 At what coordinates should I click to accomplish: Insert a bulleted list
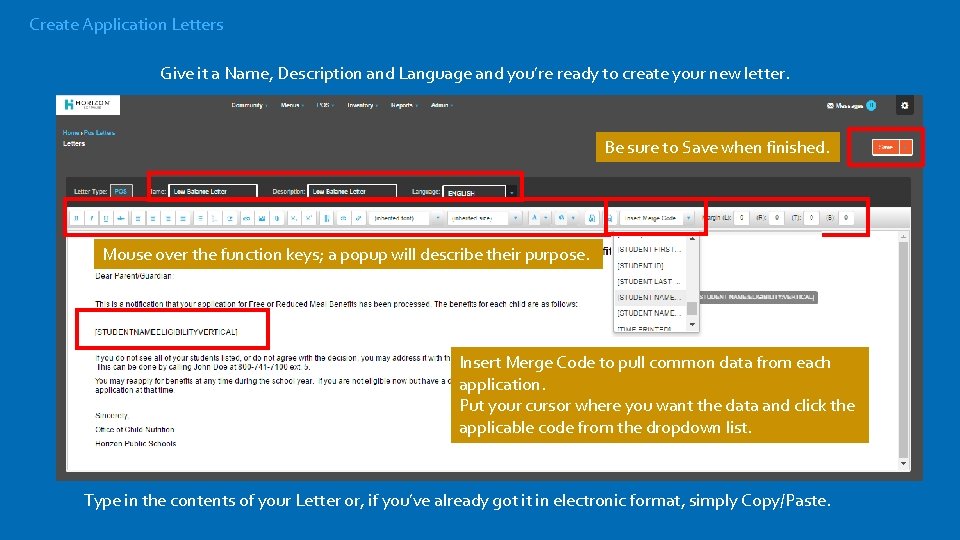200,218
